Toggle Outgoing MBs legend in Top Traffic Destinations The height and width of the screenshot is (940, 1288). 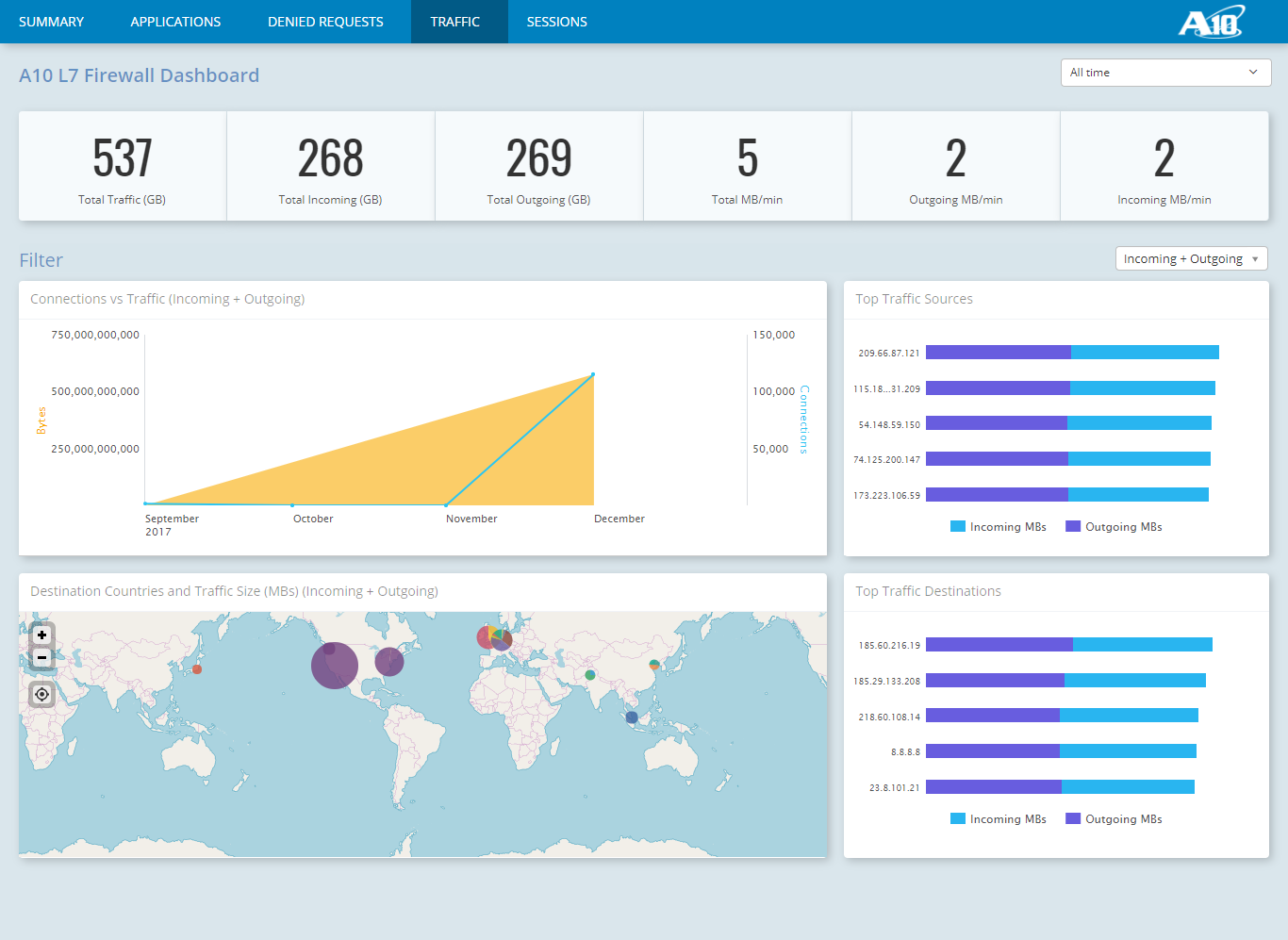tap(1114, 819)
